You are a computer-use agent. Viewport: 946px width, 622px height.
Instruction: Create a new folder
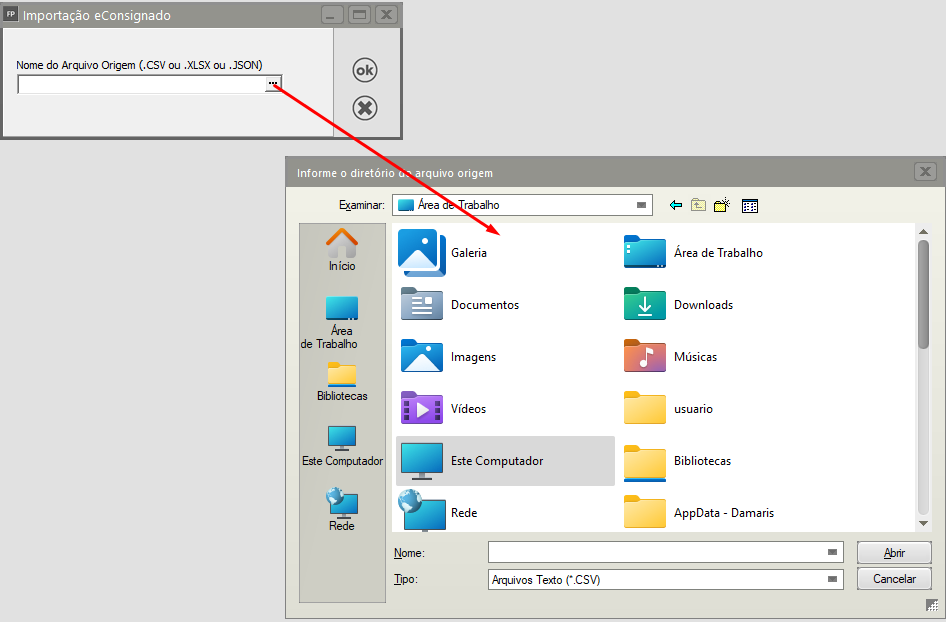(722, 205)
